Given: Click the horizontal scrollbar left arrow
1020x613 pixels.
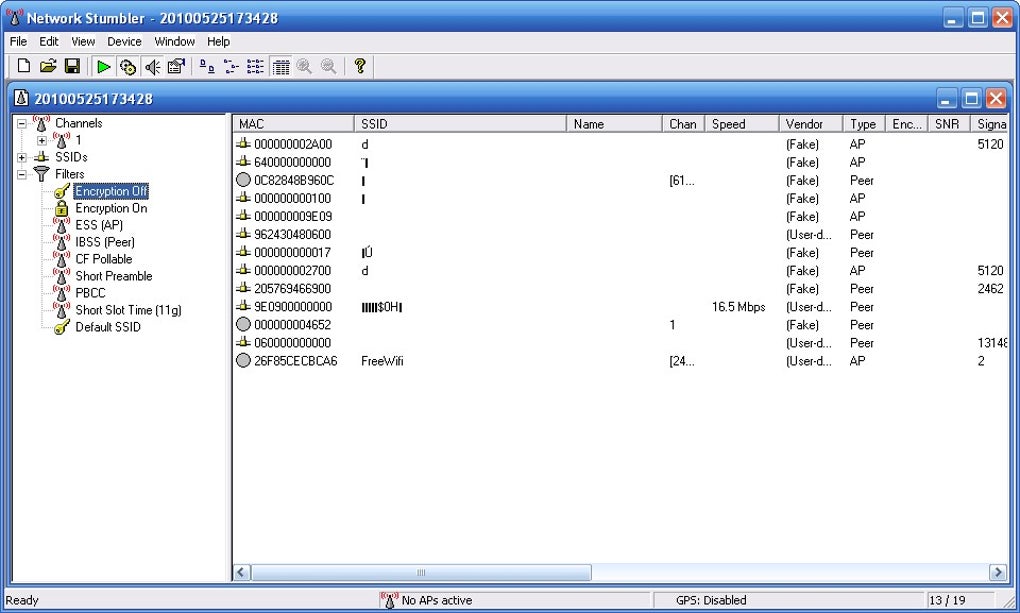Looking at the screenshot, I should pos(241,572).
